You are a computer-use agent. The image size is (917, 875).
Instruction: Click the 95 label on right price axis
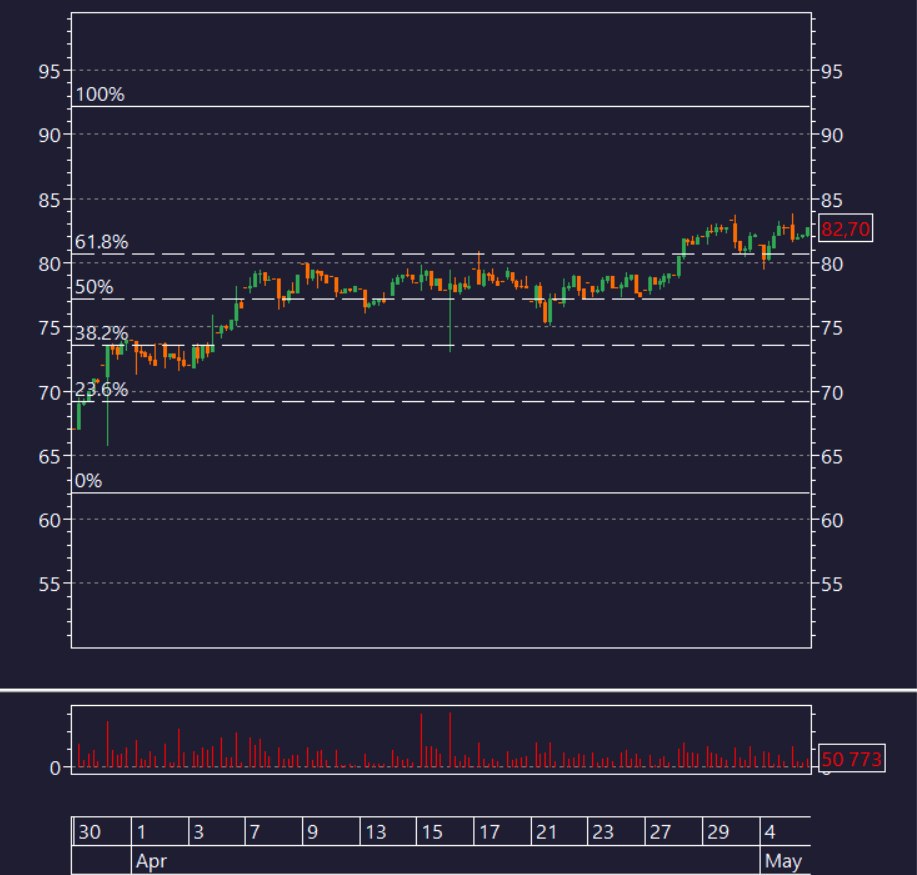(x=832, y=71)
